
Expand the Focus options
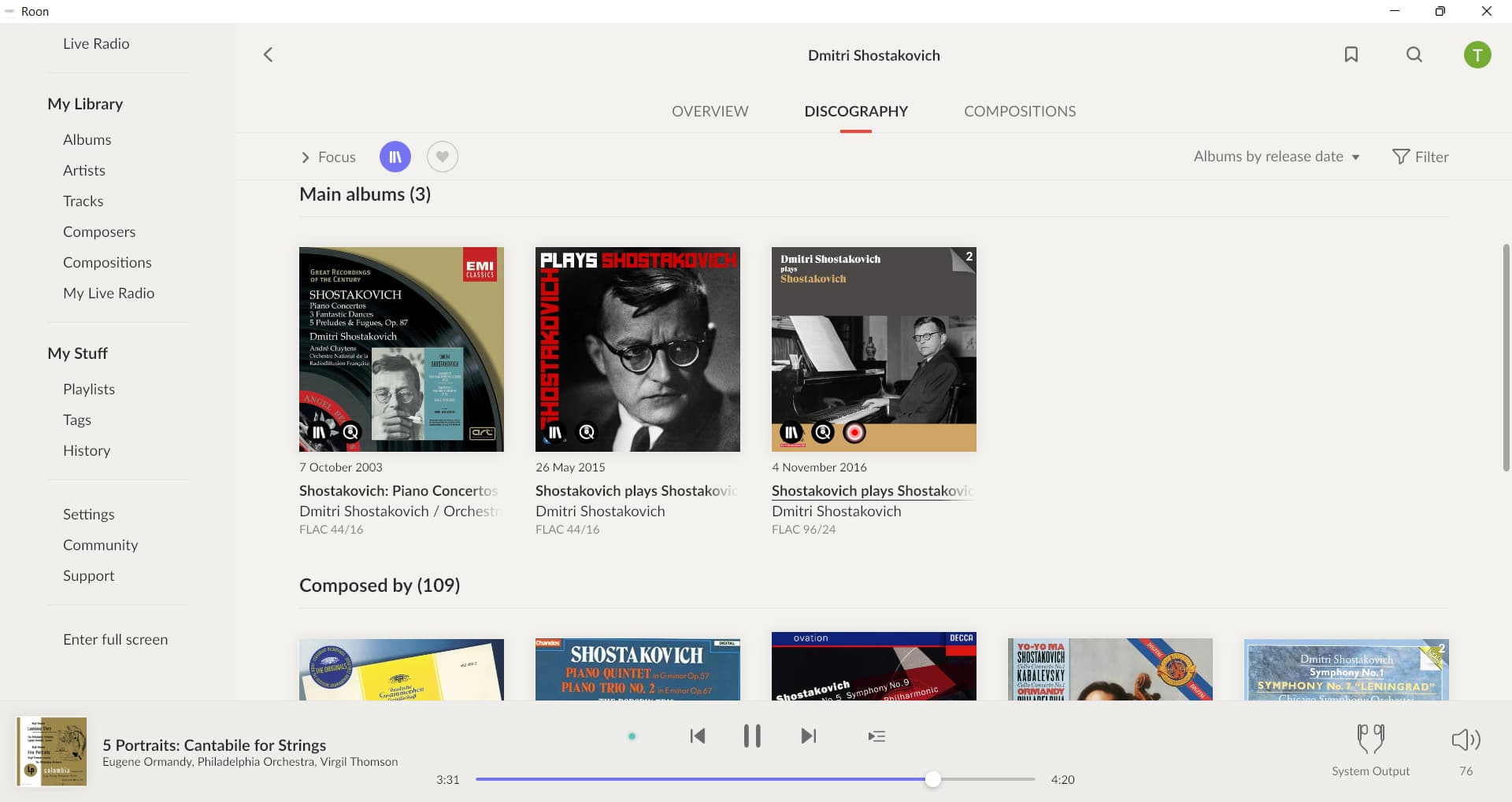click(328, 157)
